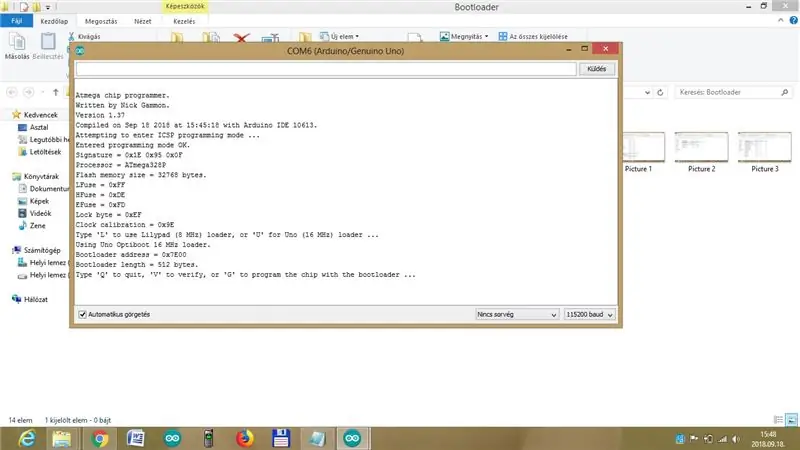Open Internet Explorer from taskbar
The image size is (800, 450).
tap(27, 438)
